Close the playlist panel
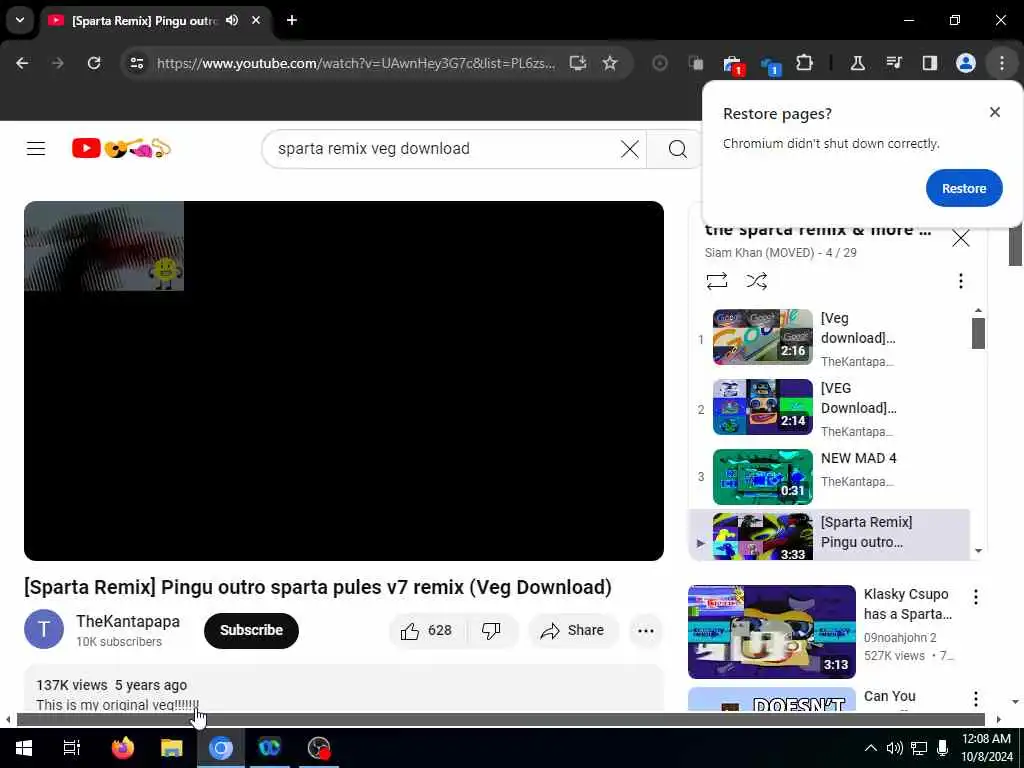This screenshot has height=768, width=1024. (x=961, y=238)
